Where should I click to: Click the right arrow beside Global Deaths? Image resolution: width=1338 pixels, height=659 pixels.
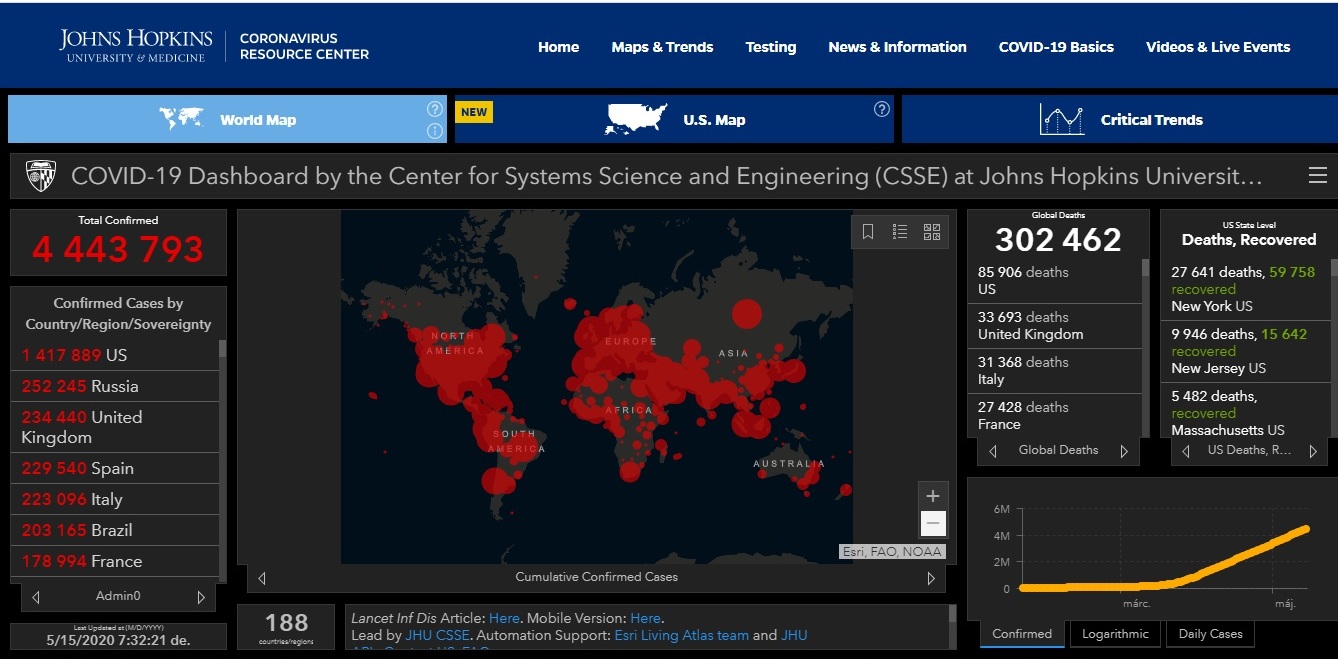[x=1124, y=451]
